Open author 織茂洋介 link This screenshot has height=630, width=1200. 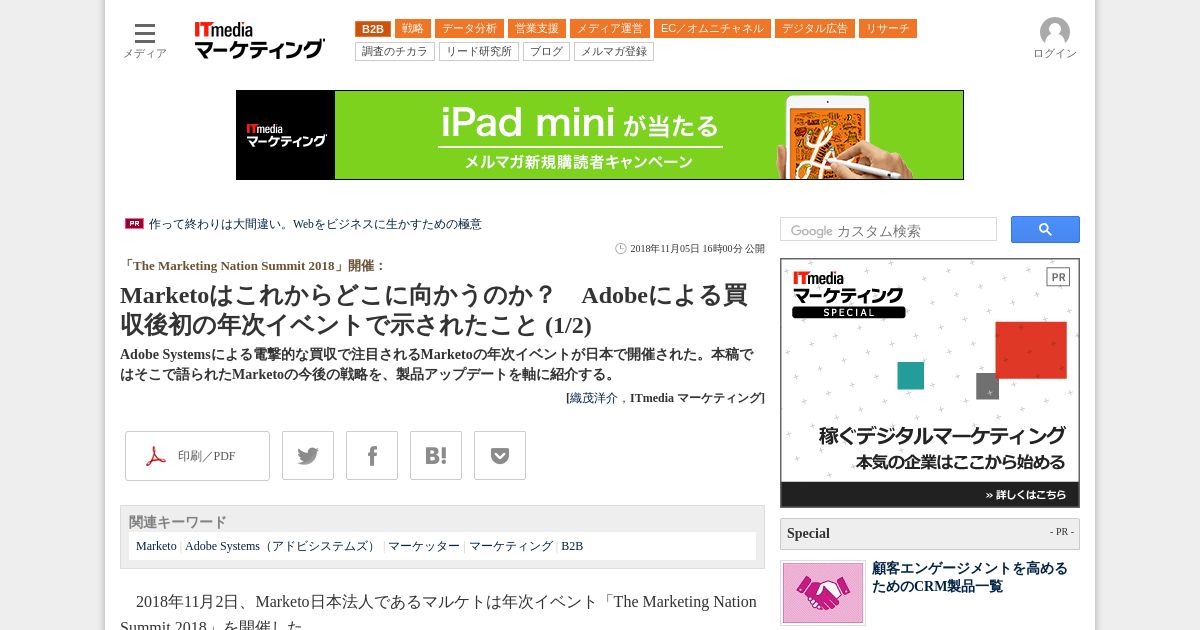tap(594, 398)
